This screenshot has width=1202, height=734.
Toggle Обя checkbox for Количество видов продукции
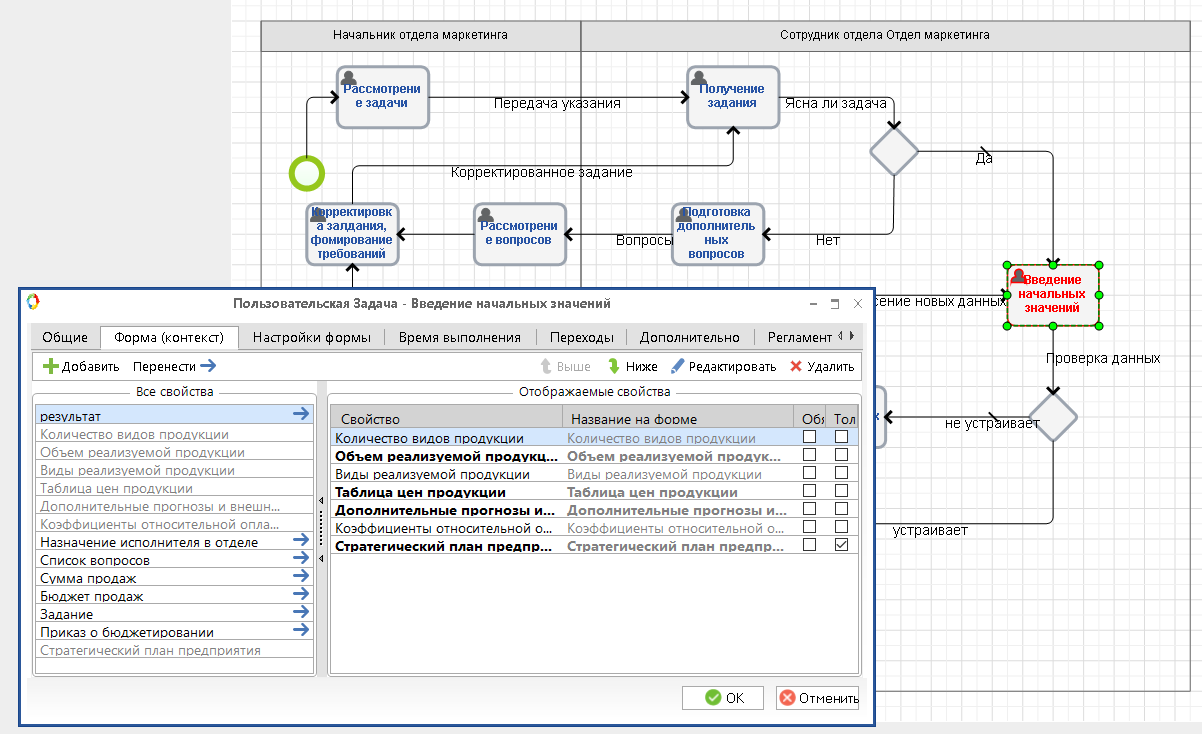[809, 438]
